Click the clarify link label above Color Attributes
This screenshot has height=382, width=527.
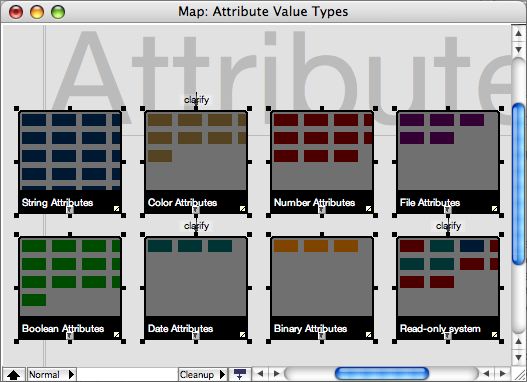click(x=197, y=100)
